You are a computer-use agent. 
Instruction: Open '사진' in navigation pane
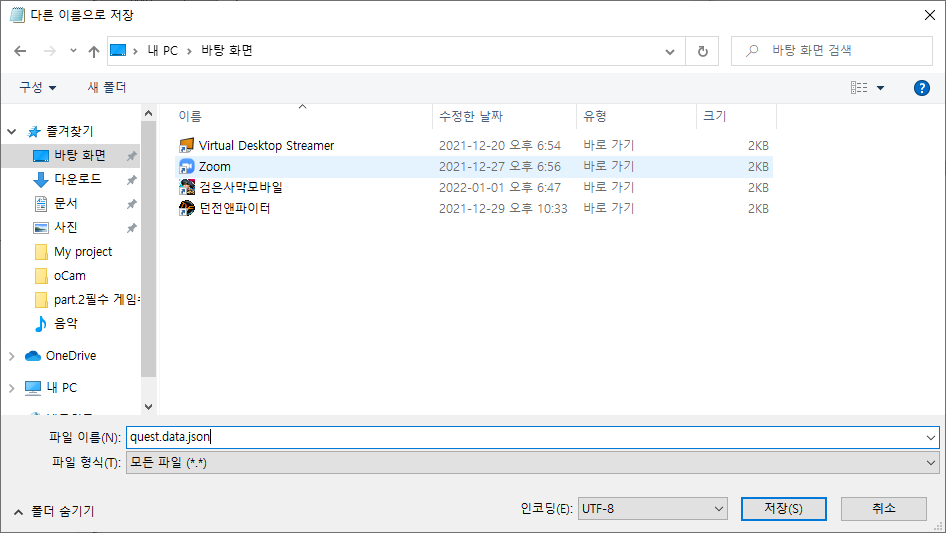[x=66, y=228]
